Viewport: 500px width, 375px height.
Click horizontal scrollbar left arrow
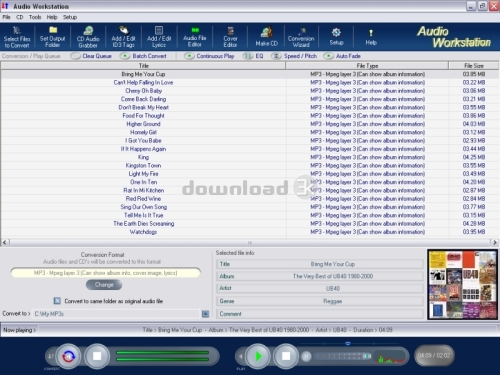[x=5, y=242]
